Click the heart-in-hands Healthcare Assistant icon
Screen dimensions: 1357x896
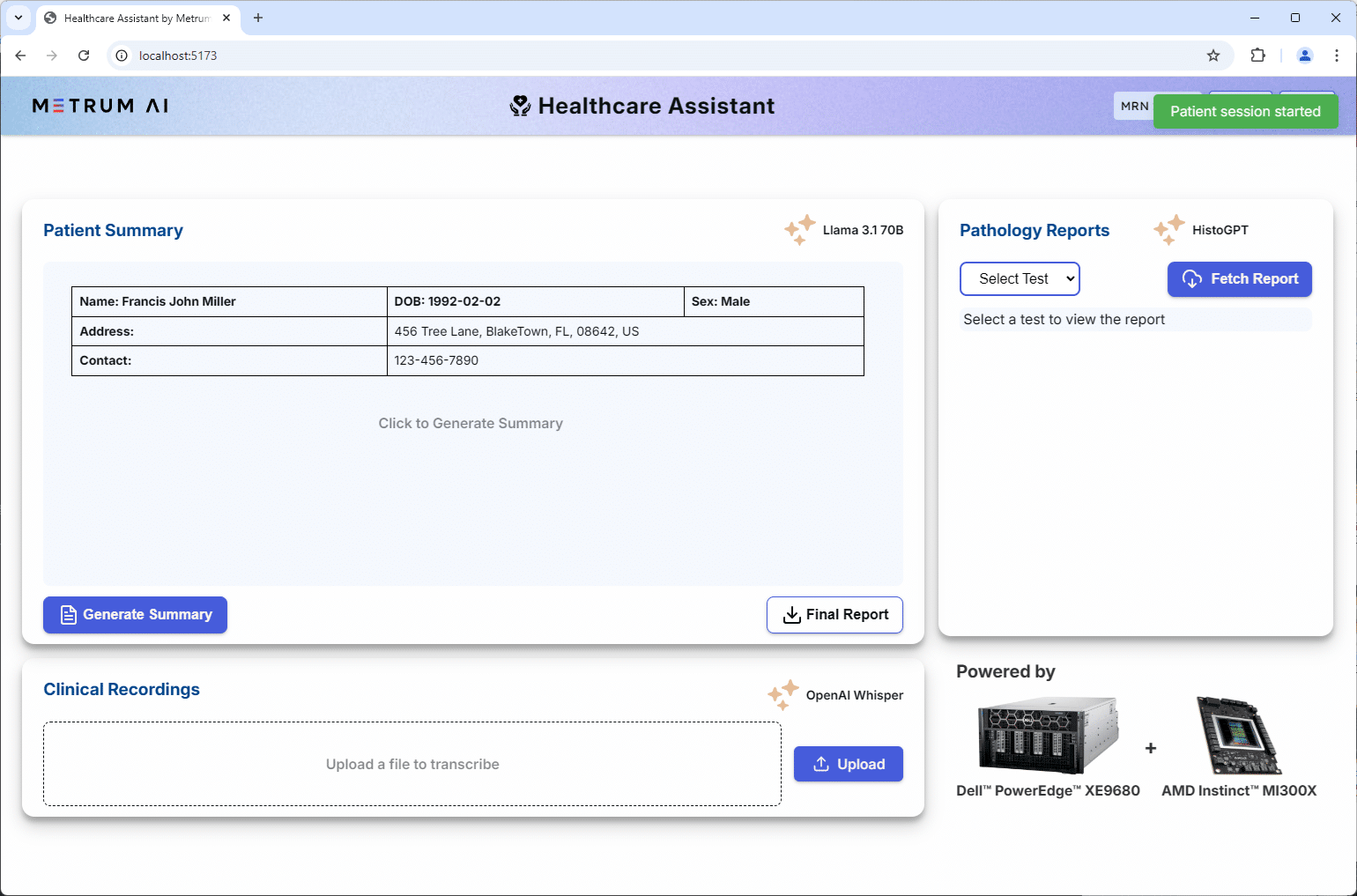[x=521, y=106]
